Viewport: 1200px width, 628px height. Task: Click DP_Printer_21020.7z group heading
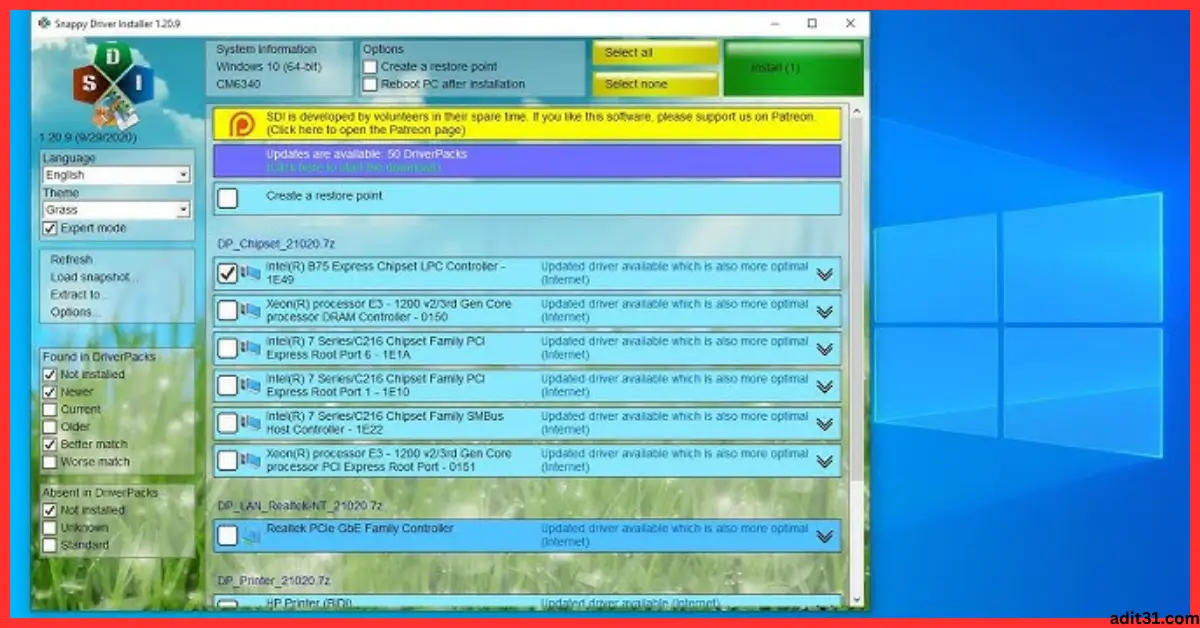pos(275,581)
